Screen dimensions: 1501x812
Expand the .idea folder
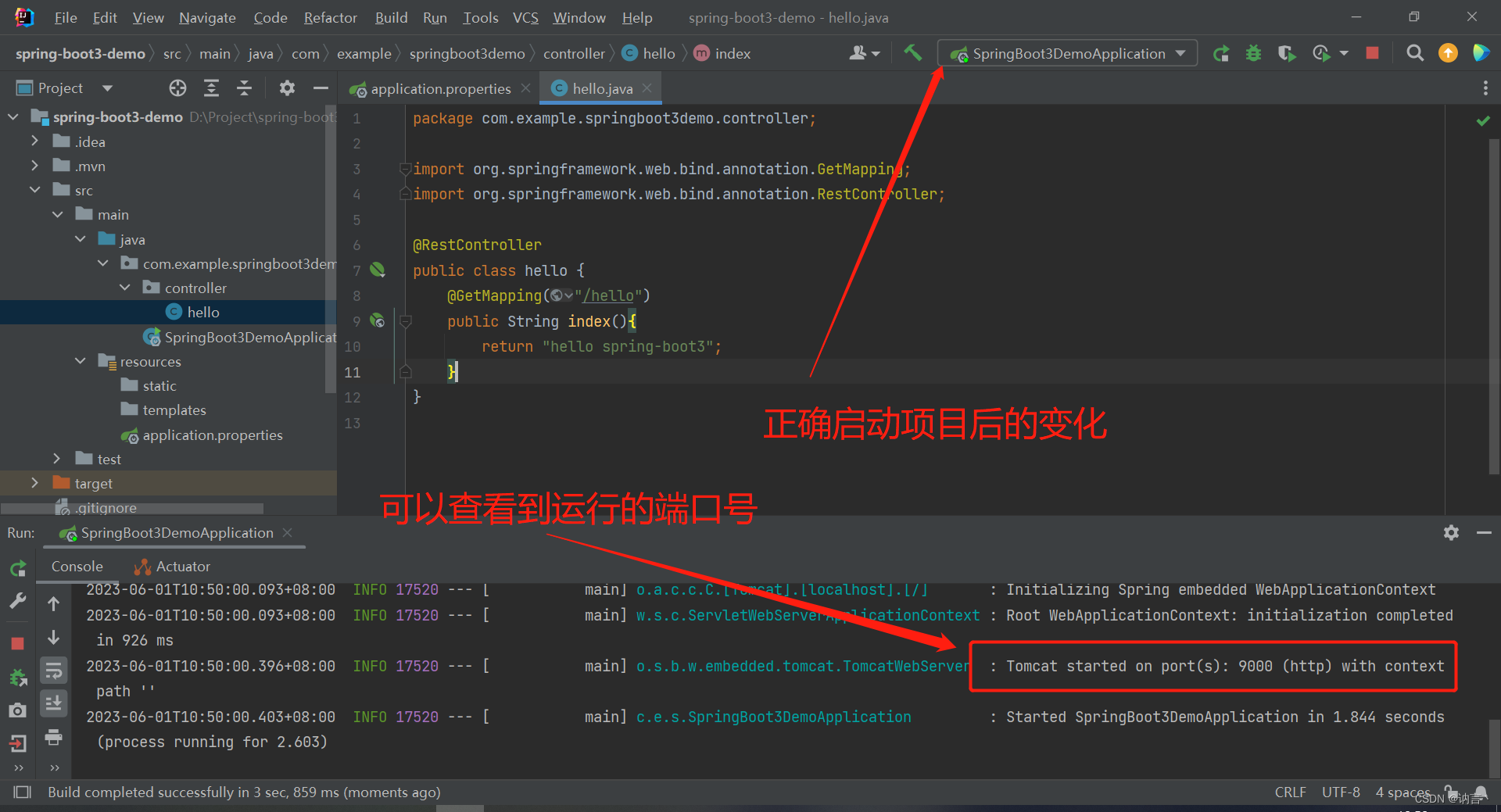tap(34, 141)
